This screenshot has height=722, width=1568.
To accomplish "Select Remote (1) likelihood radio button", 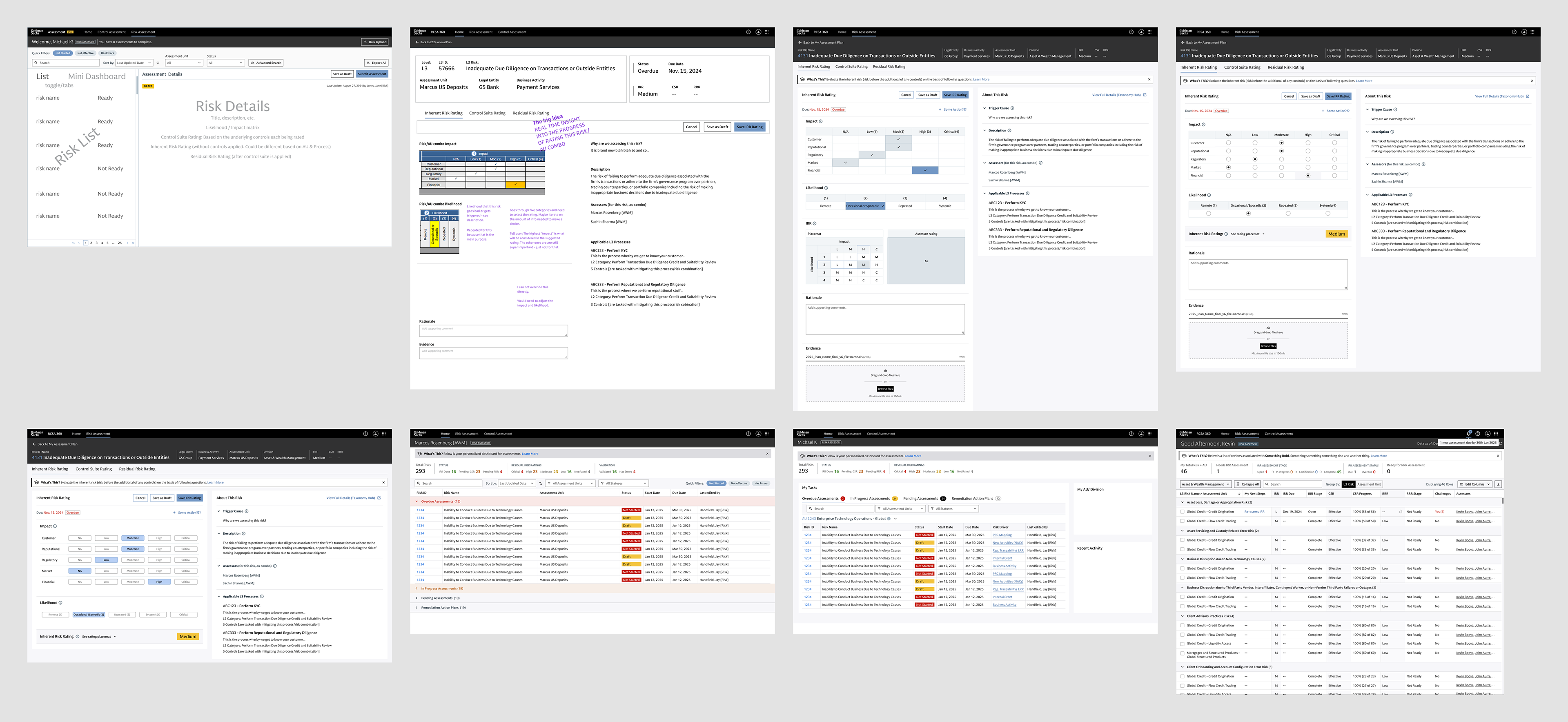I will [x=1209, y=214].
